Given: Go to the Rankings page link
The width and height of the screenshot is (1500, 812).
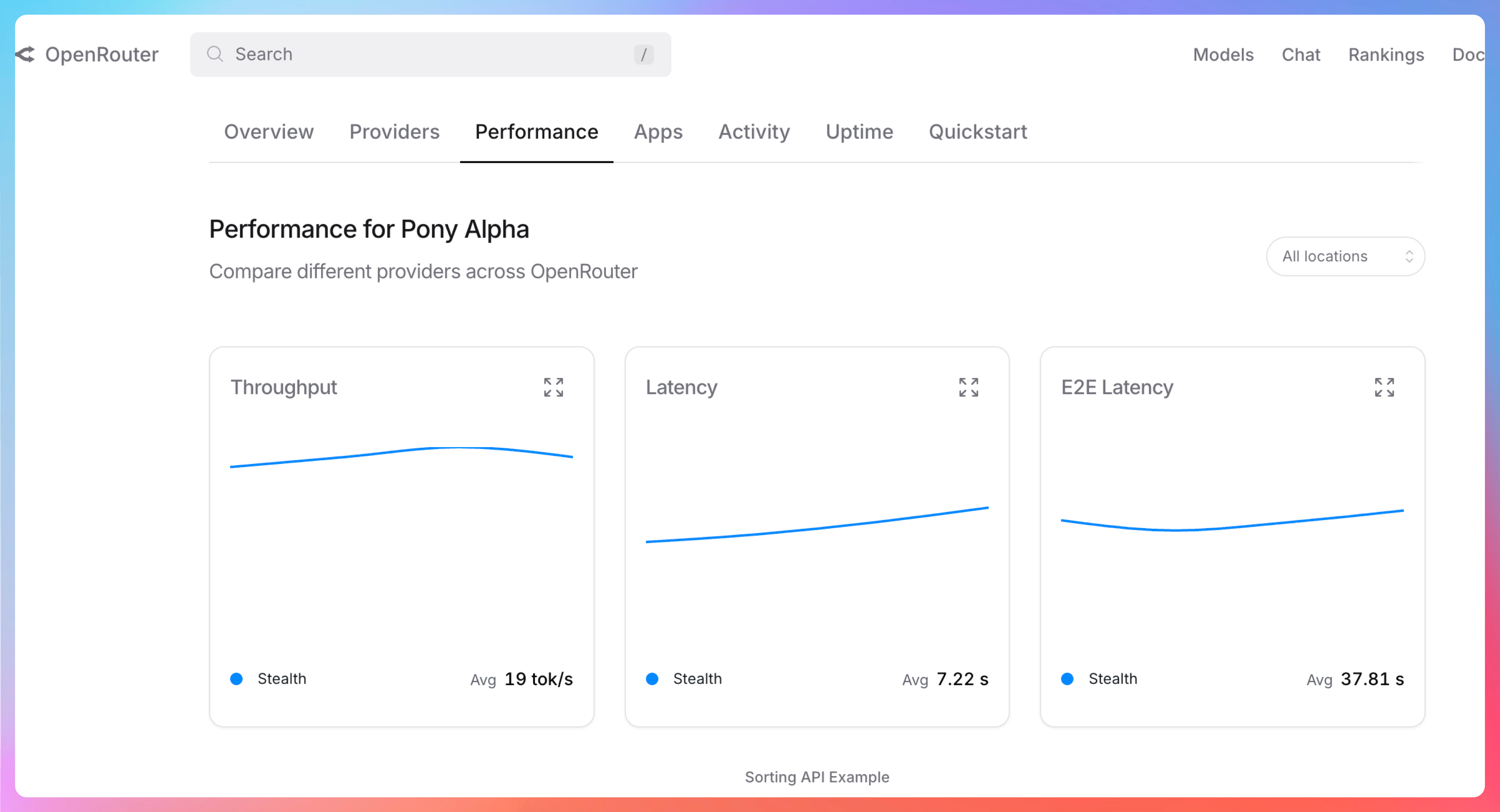Looking at the screenshot, I should pos(1386,55).
